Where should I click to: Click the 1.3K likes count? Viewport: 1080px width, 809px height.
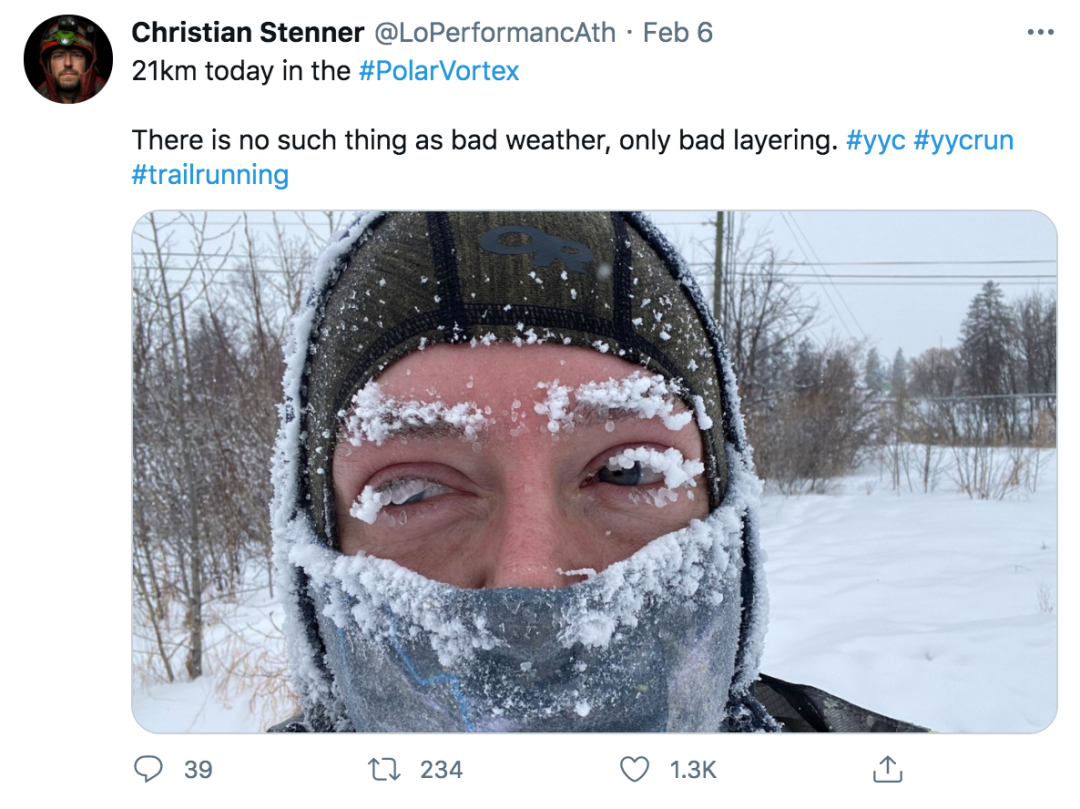point(692,769)
